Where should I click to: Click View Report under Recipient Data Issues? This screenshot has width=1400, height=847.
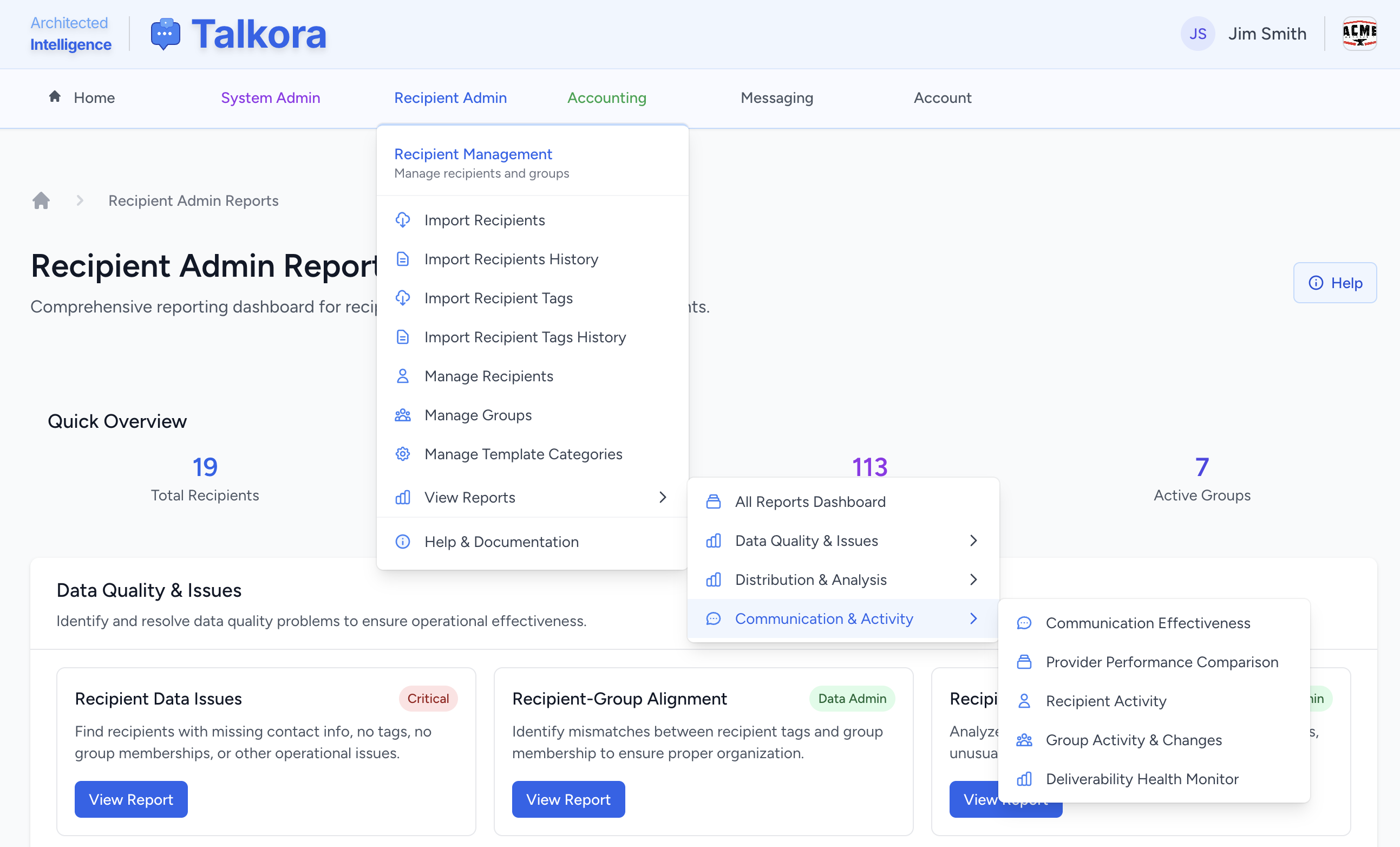tap(130, 799)
